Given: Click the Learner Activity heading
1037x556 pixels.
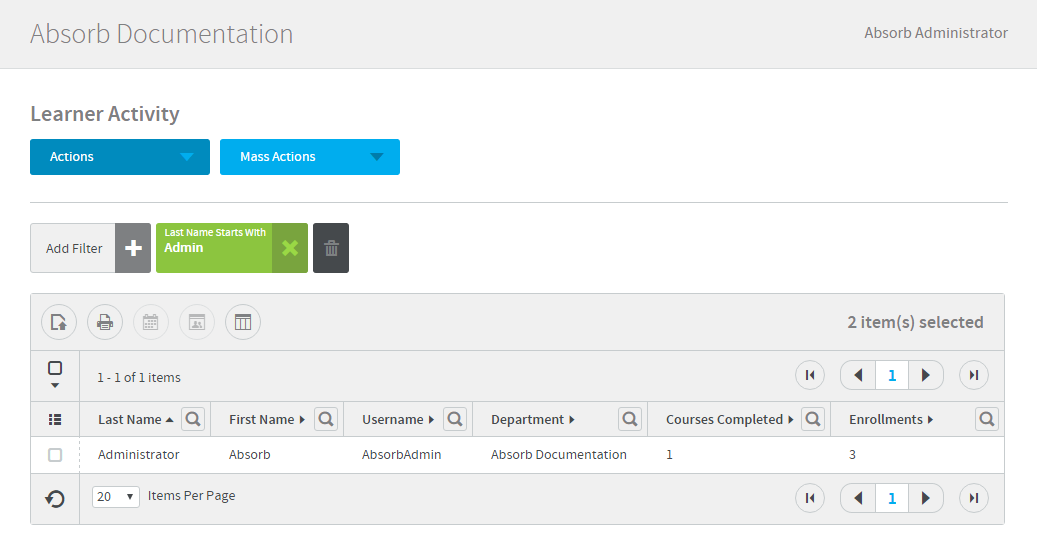Looking at the screenshot, I should (x=105, y=114).
